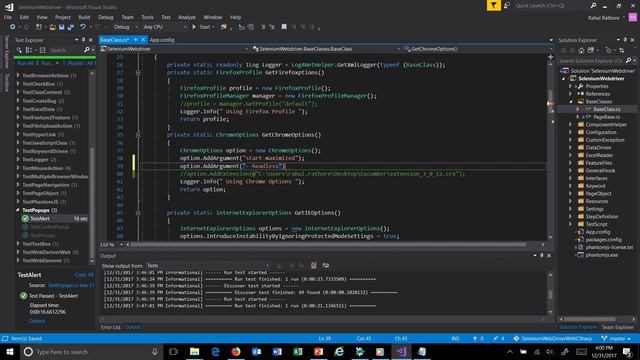640x360 pixels.
Task: Collapse the TestPopups test group
Action: 18,210
